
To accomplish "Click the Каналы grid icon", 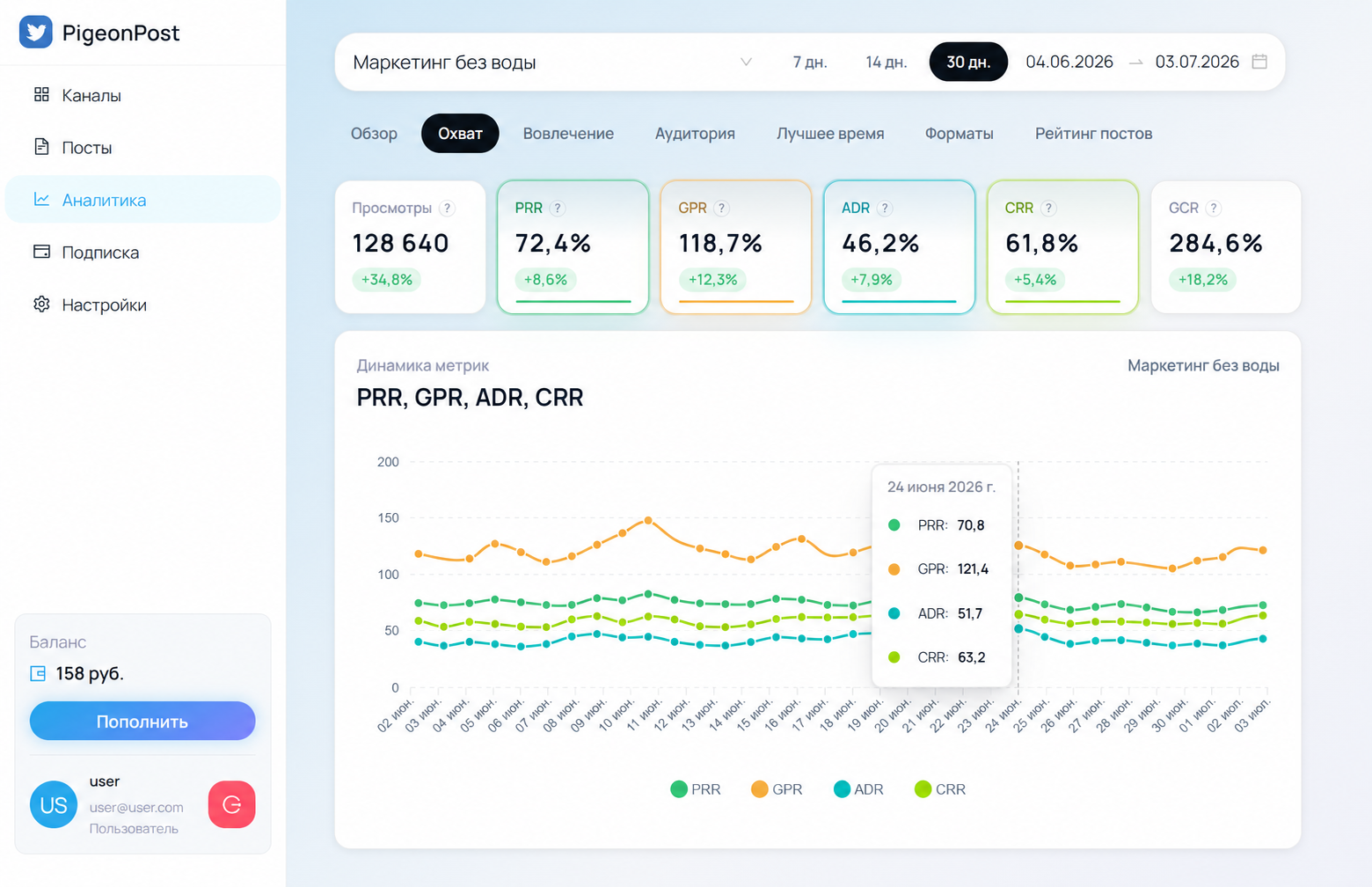I will (41, 95).
